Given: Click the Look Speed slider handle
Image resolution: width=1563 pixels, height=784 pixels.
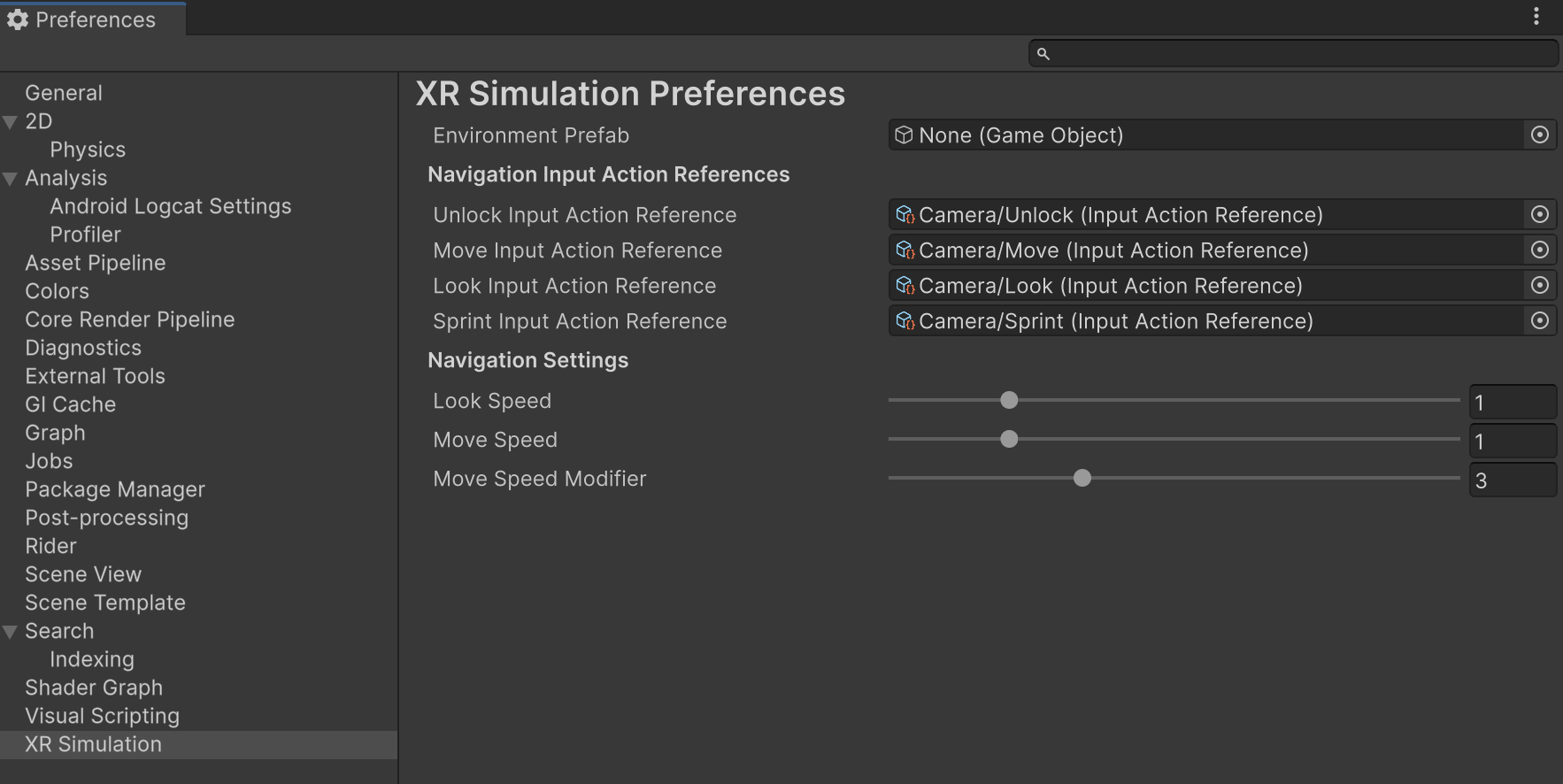Looking at the screenshot, I should (x=1009, y=400).
